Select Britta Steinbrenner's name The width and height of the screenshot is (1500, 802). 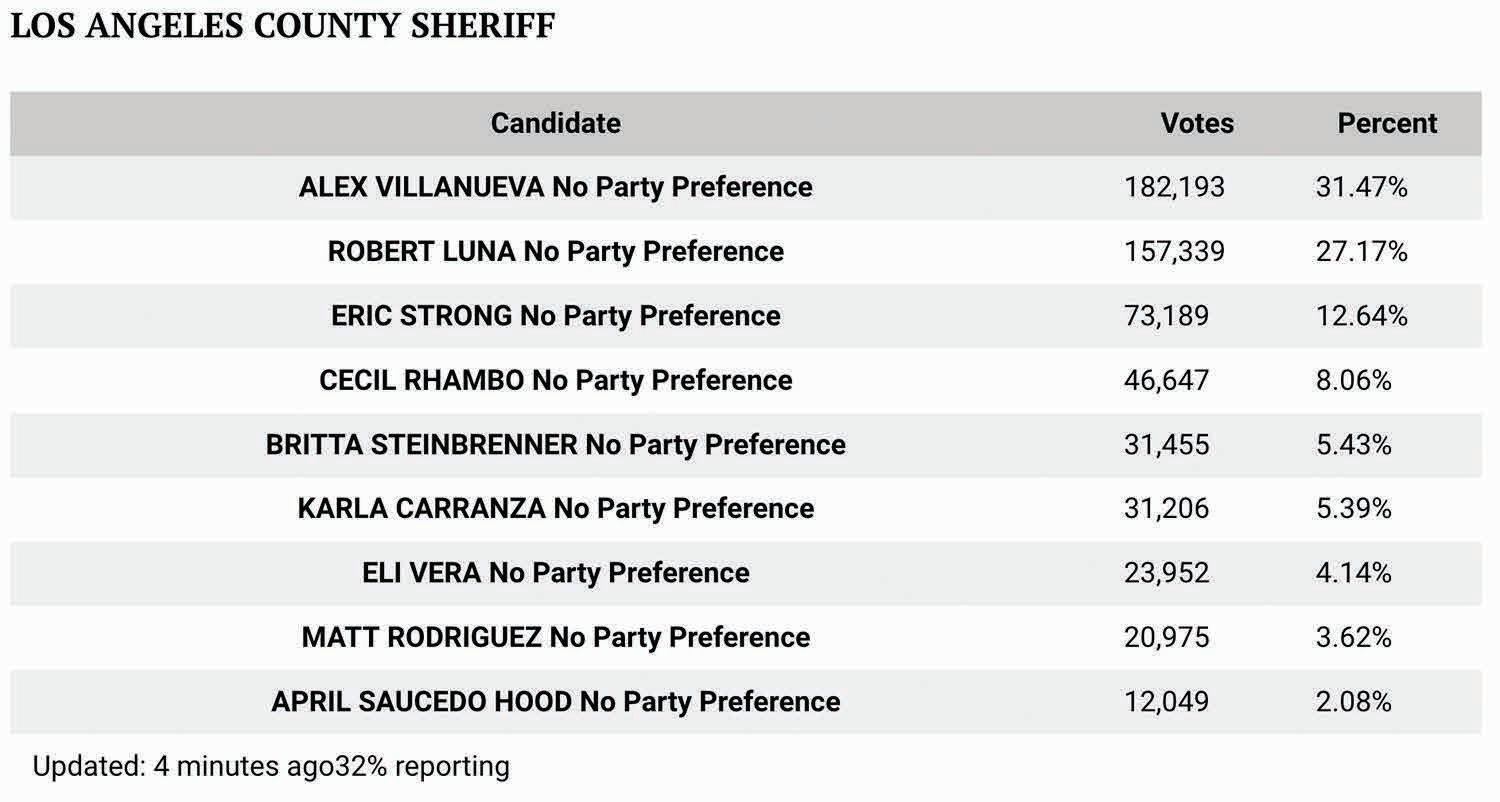pyautogui.click(x=555, y=444)
